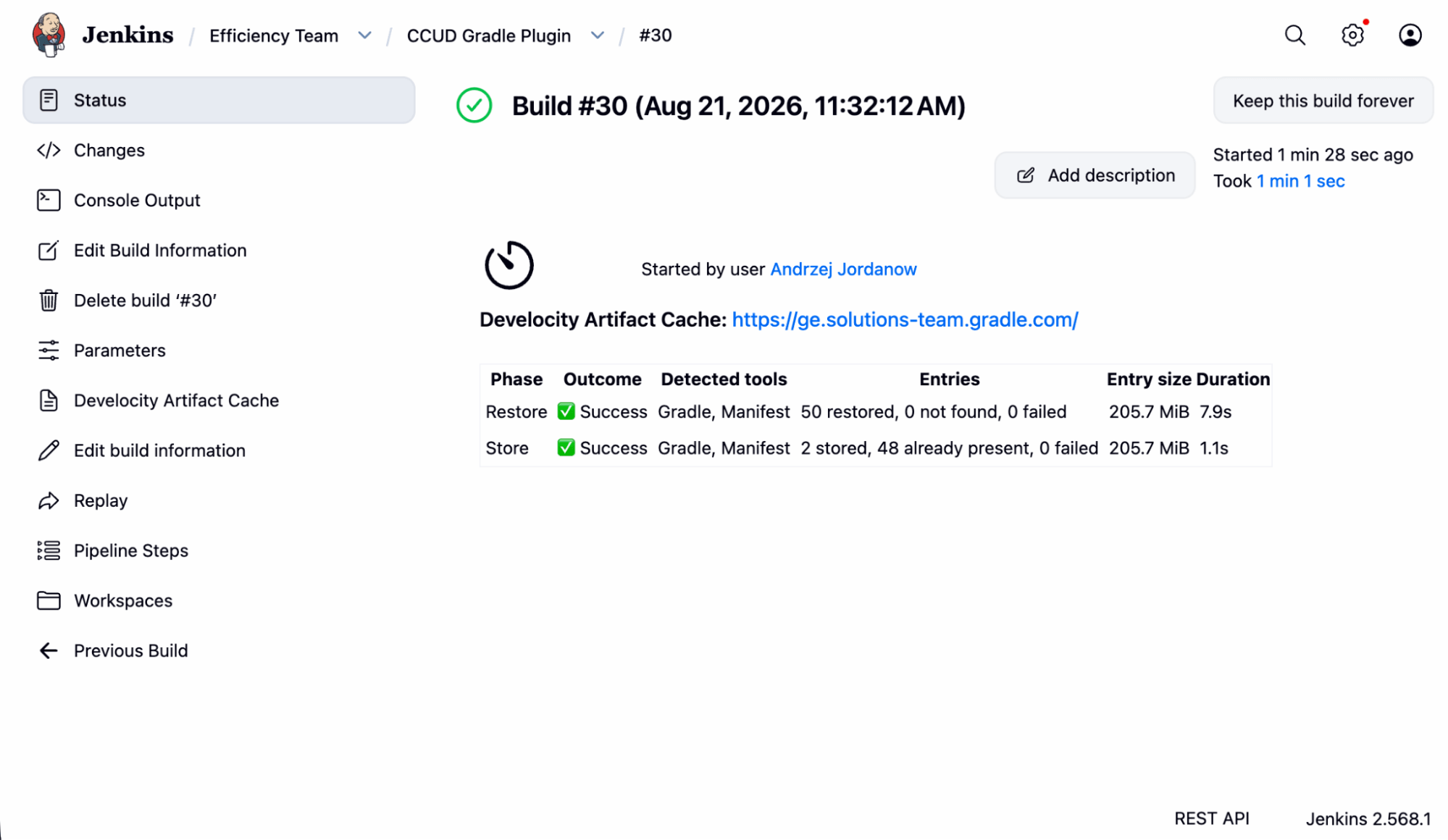
Task: Click '50 restored, 0 not found, 0 failed'
Action: 933,412
